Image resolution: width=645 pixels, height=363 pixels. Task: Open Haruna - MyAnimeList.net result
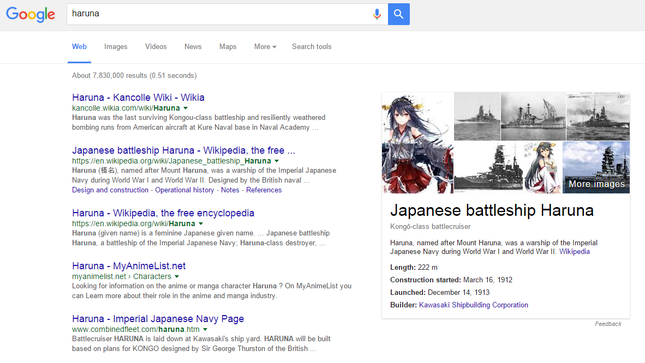tap(129, 266)
